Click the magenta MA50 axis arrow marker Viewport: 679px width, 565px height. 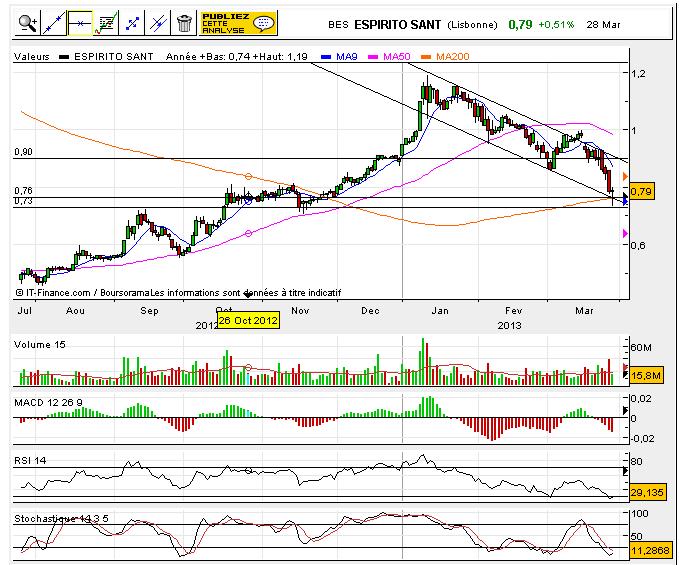[x=625, y=233]
